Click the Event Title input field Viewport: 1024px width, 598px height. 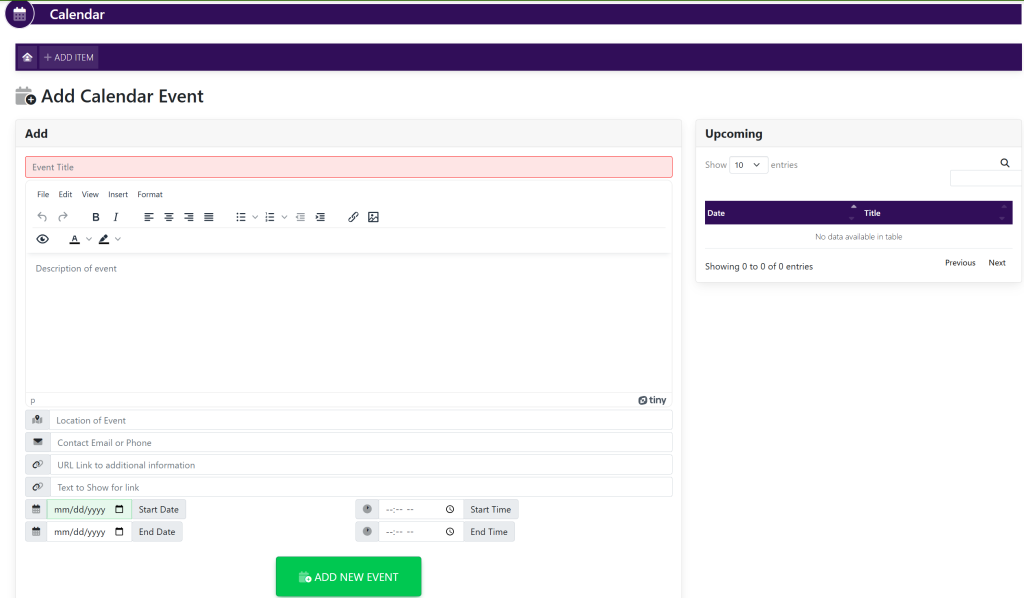(348, 167)
